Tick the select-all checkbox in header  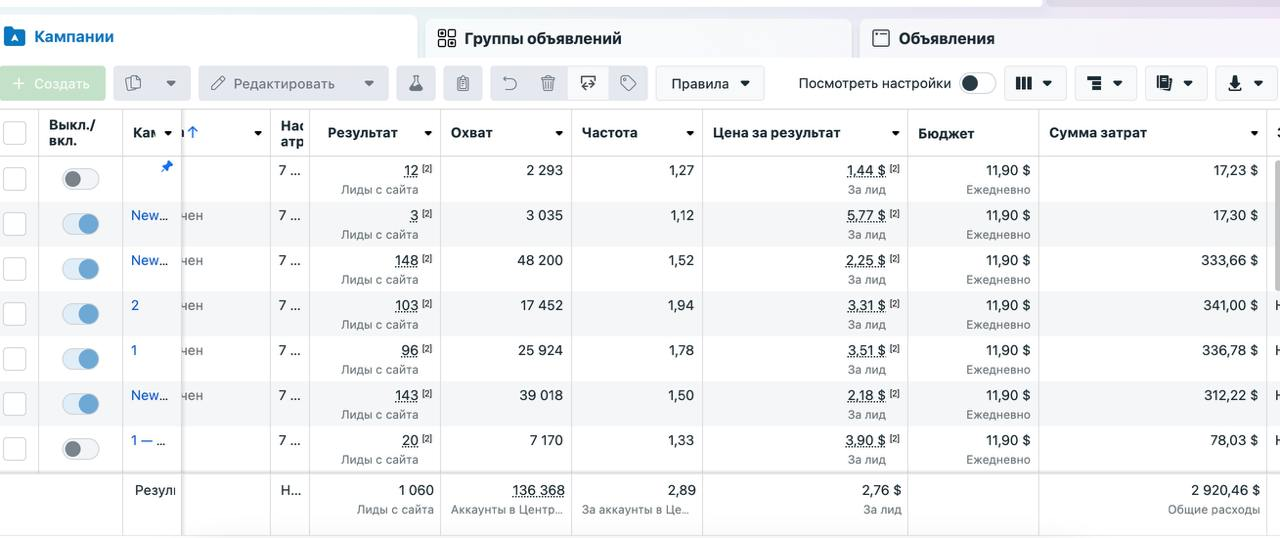[15, 133]
